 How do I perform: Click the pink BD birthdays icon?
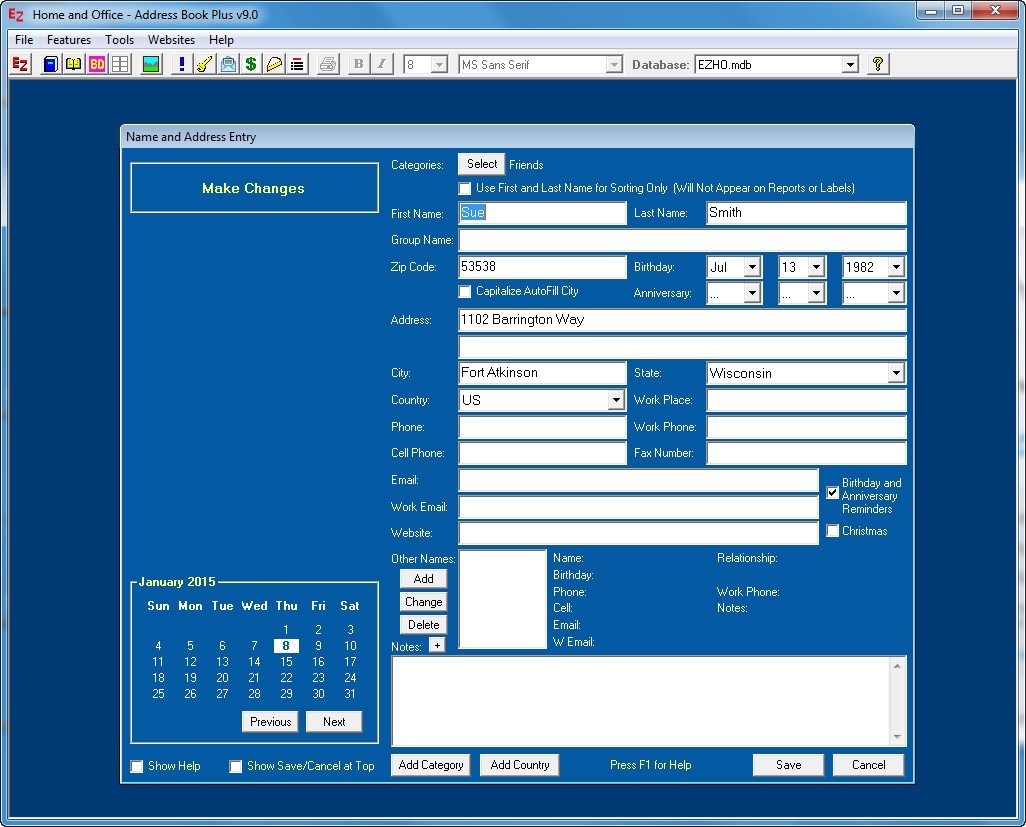click(96, 63)
